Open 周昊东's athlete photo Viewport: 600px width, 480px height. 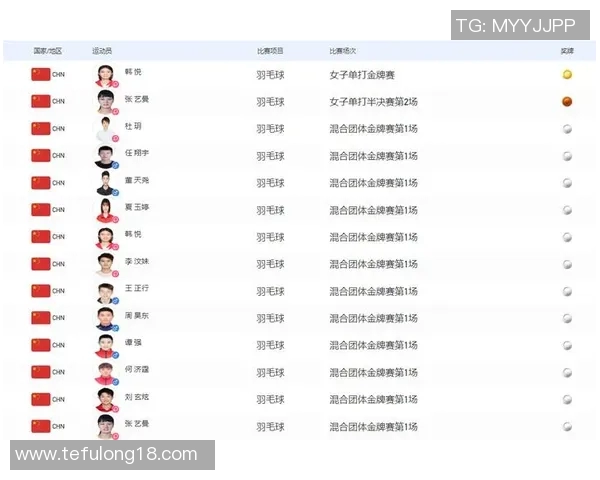[105, 318]
